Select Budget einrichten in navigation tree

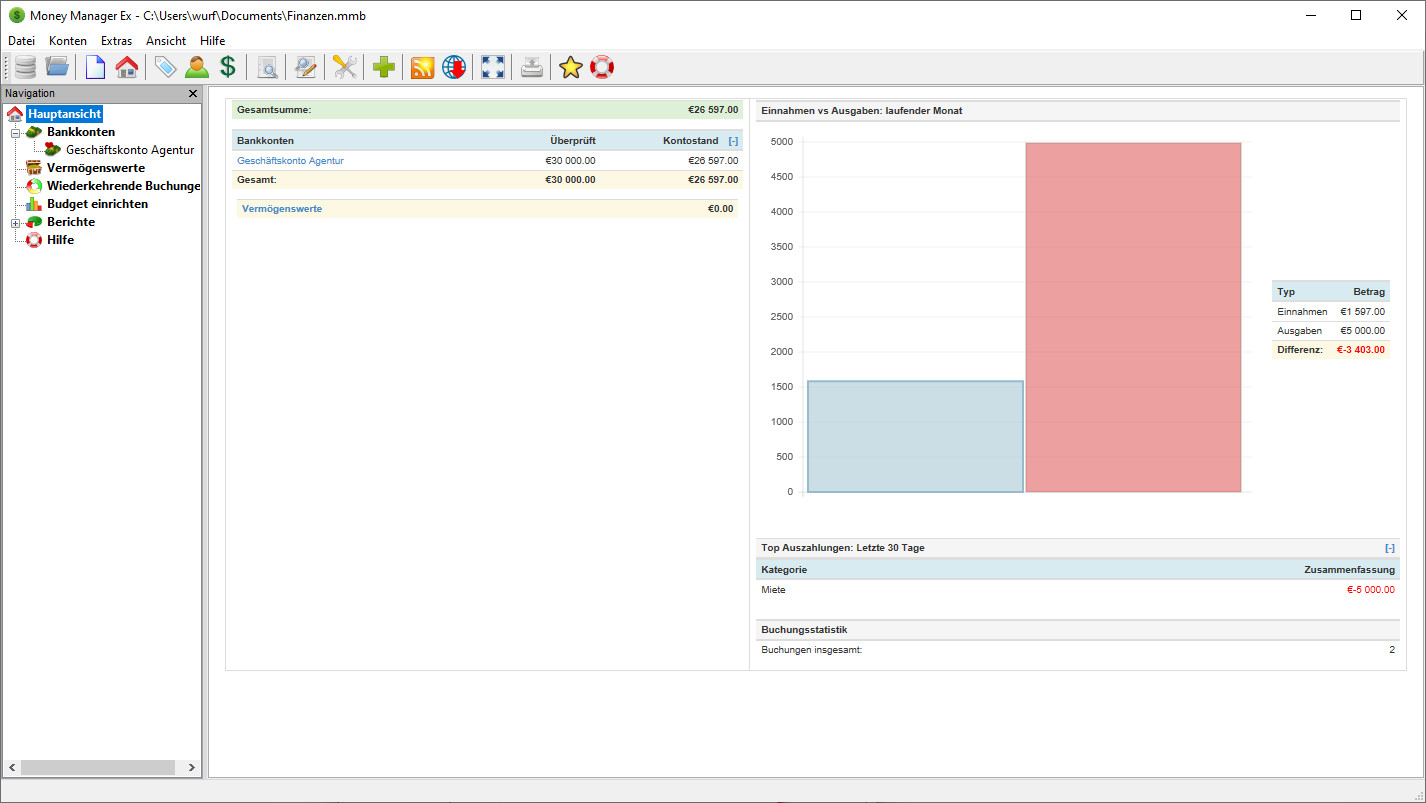click(x=97, y=204)
